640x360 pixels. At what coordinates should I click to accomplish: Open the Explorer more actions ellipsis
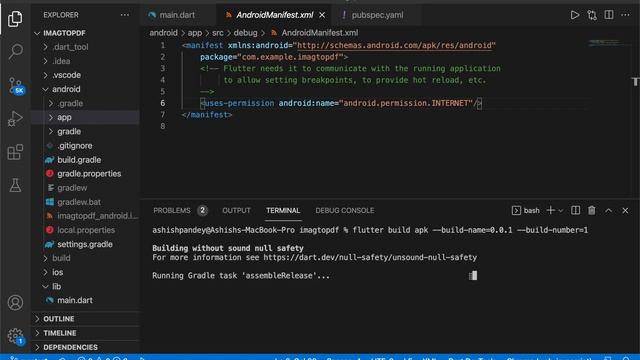pos(124,15)
